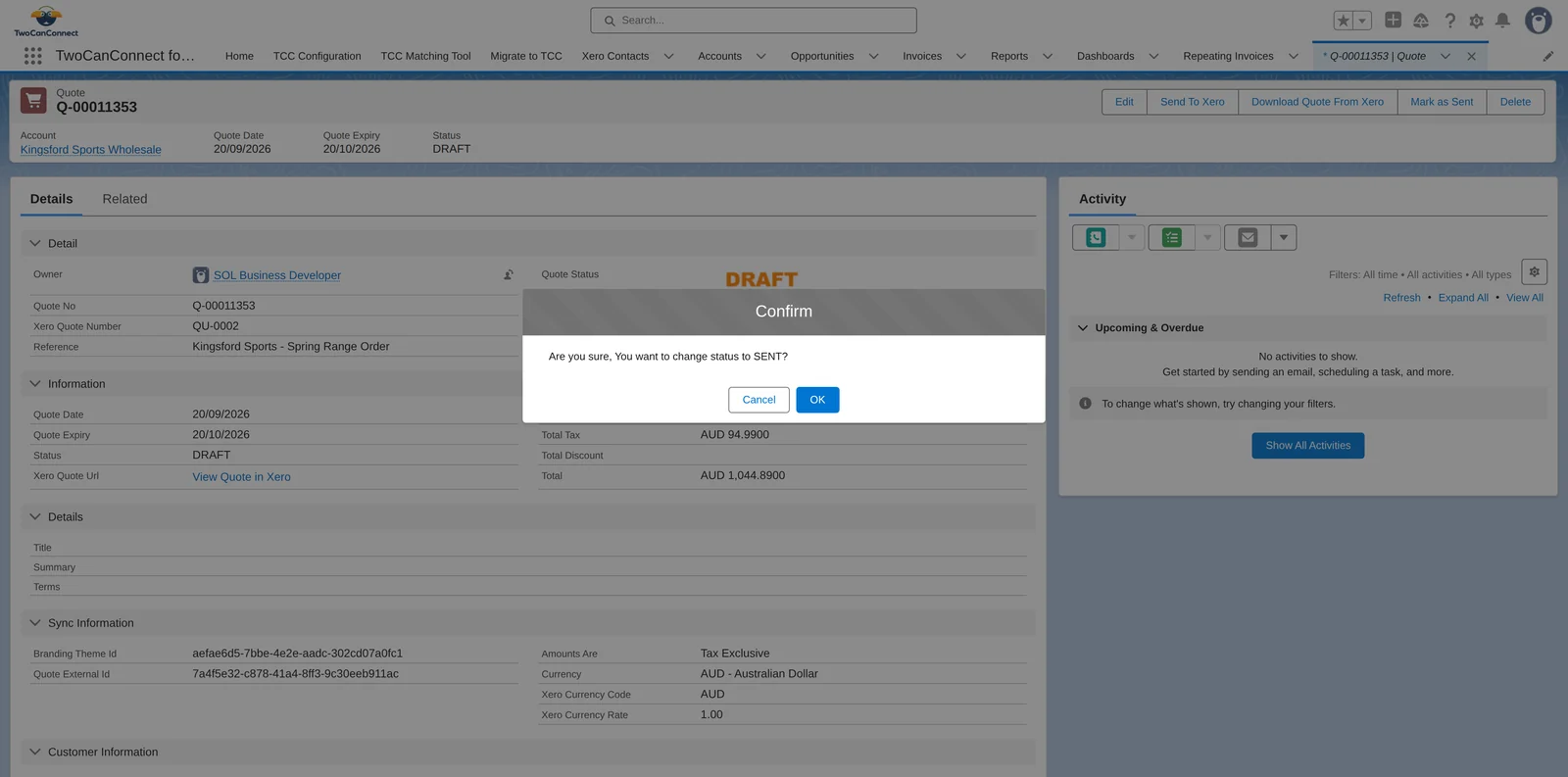Viewport: 1568px width, 777px height.
Task: Open the App Launcher grid icon
Action: (x=32, y=56)
